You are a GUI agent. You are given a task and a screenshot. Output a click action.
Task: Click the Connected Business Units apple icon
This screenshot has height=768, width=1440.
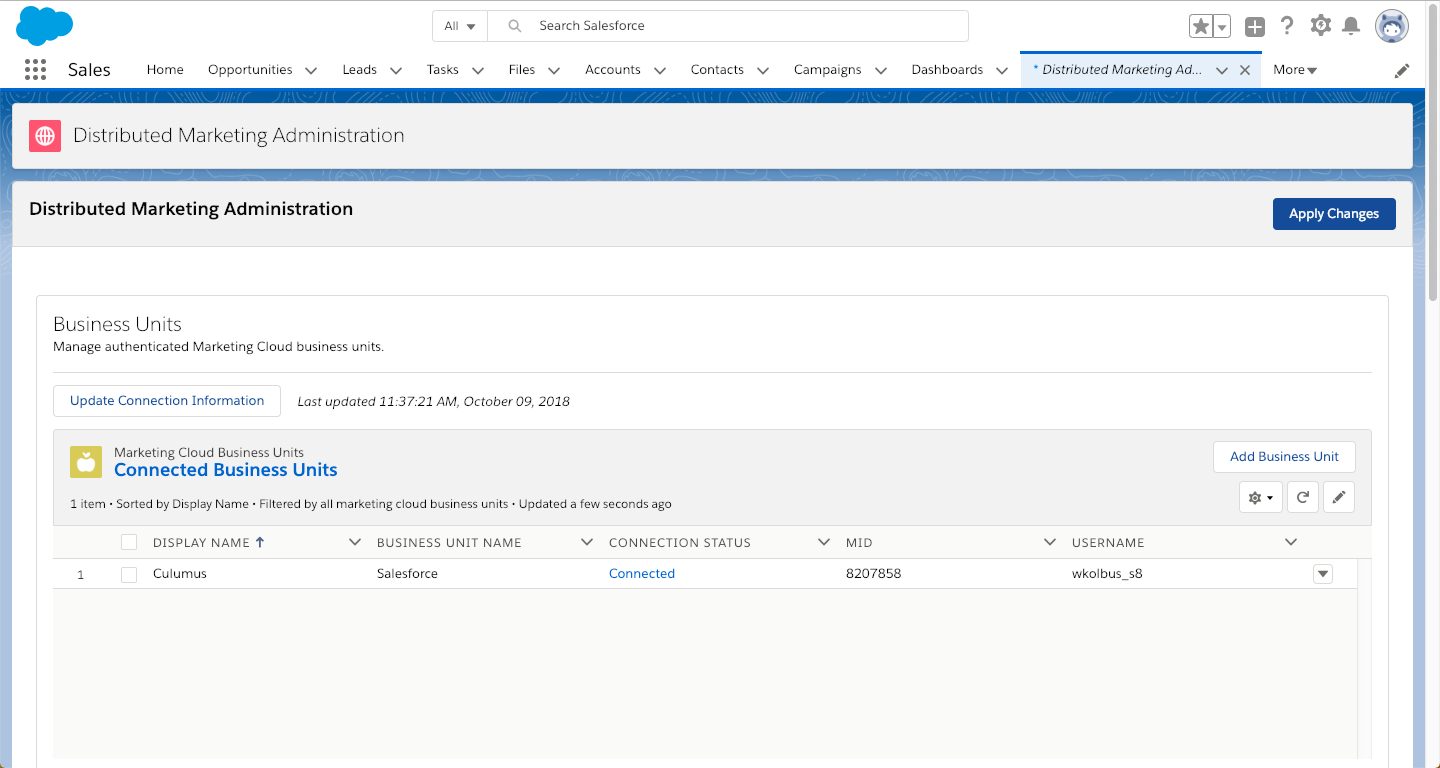86,462
